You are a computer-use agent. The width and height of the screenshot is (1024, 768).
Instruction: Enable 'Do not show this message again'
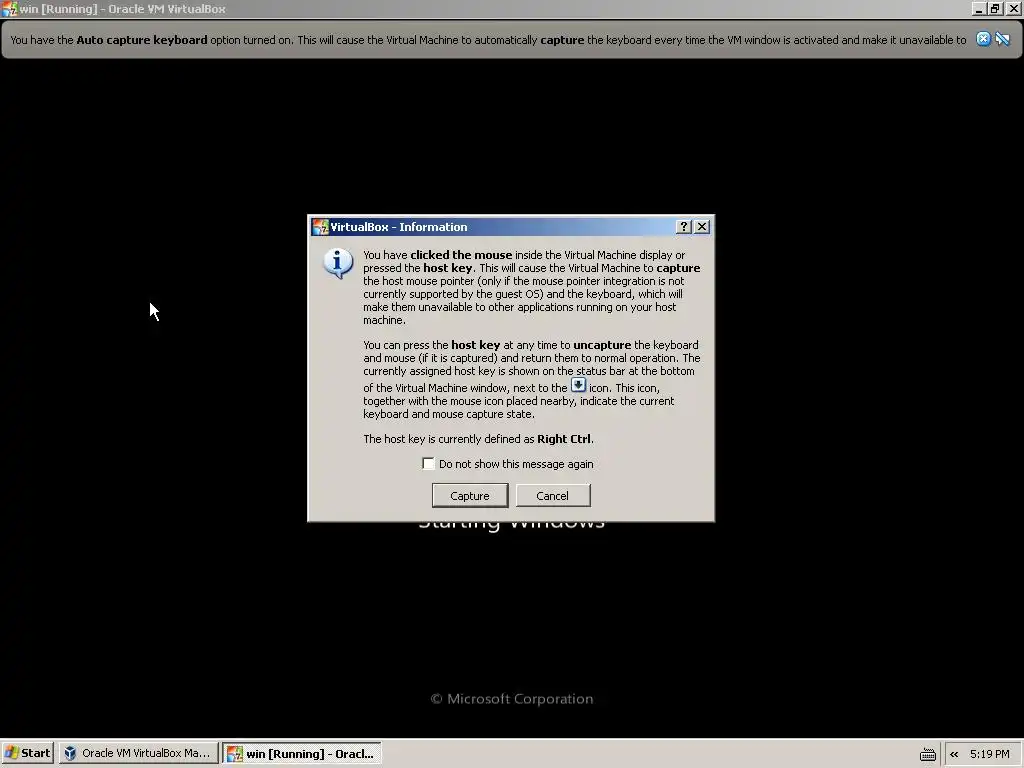pos(428,464)
